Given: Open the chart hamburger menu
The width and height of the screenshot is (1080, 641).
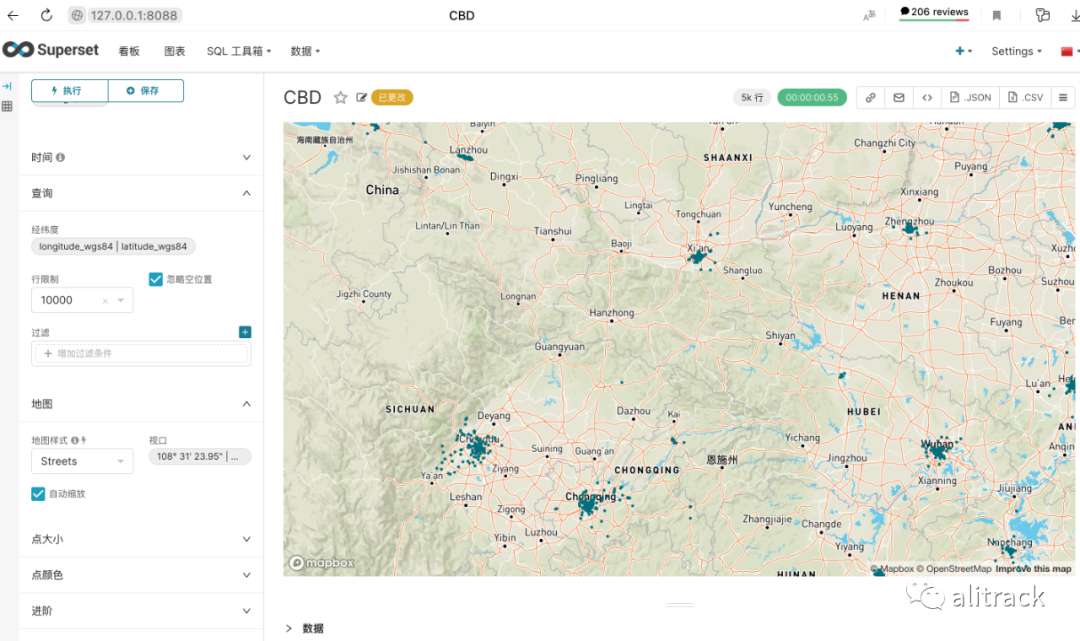Looking at the screenshot, I should pos(1062,98).
